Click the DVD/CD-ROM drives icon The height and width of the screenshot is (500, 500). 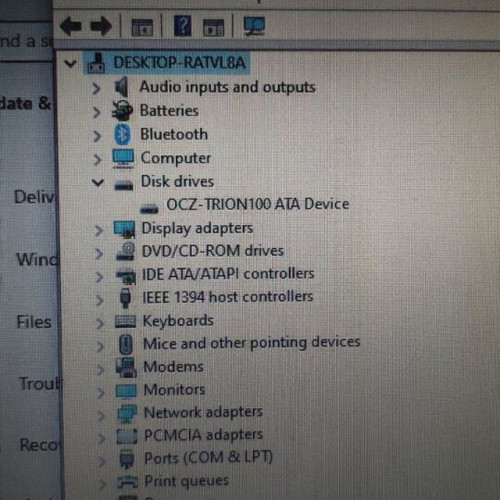tap(125, 252)
